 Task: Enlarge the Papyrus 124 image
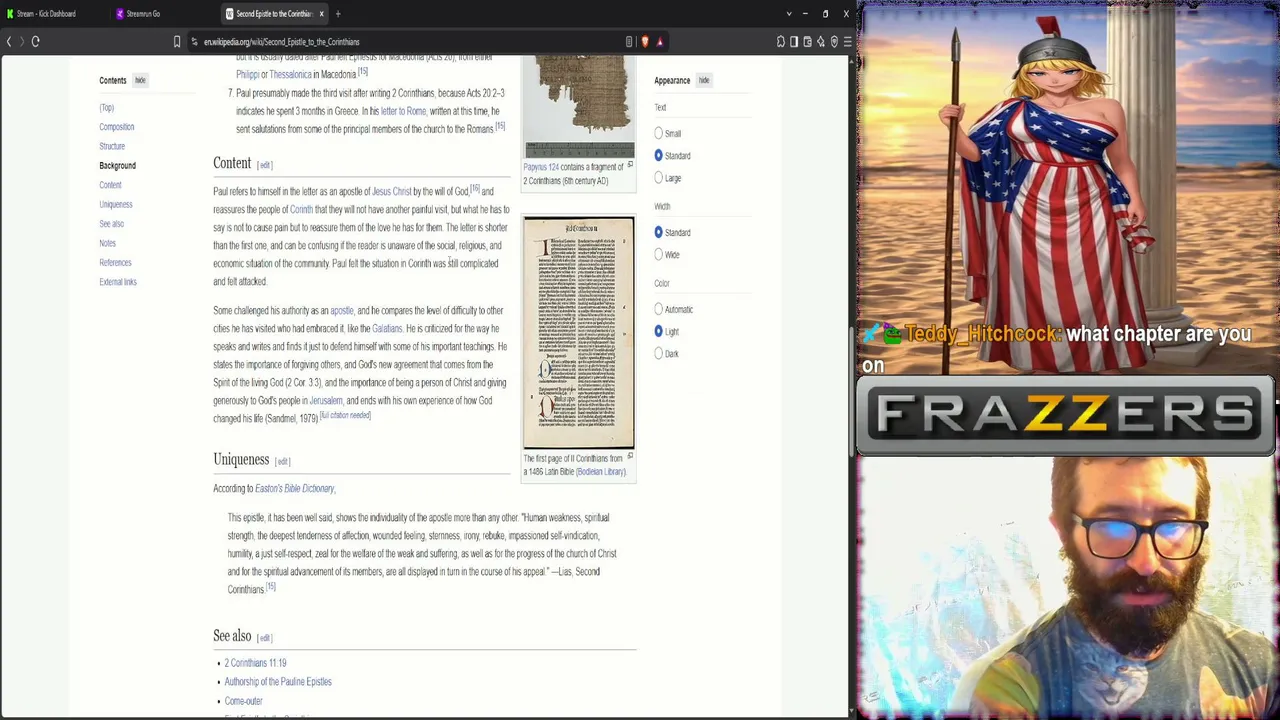630,165
